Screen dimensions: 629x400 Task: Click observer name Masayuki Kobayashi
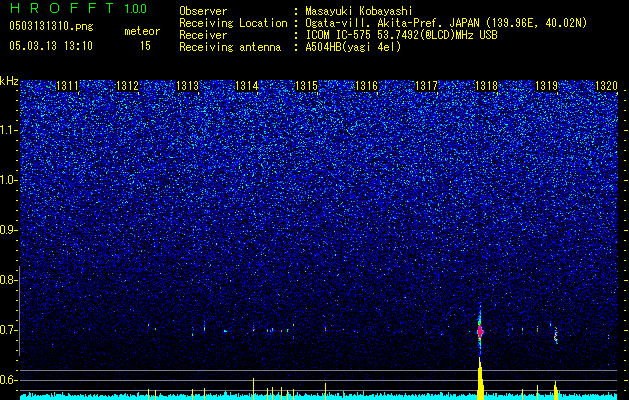pyautogui.click(x=359, y=12)
